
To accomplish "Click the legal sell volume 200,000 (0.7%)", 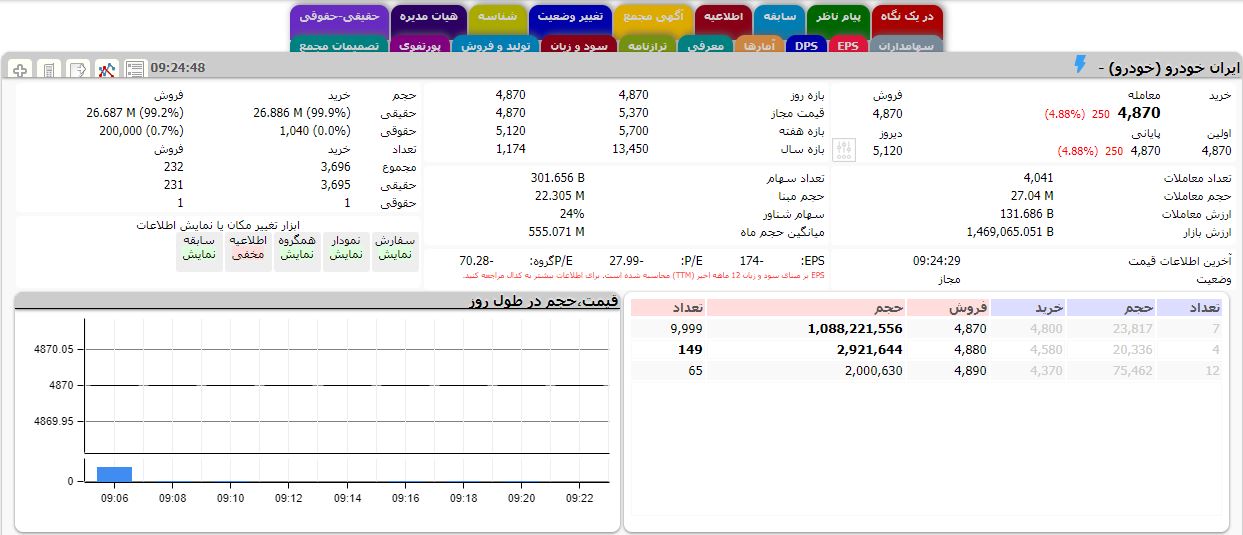I will pos(141,130).
